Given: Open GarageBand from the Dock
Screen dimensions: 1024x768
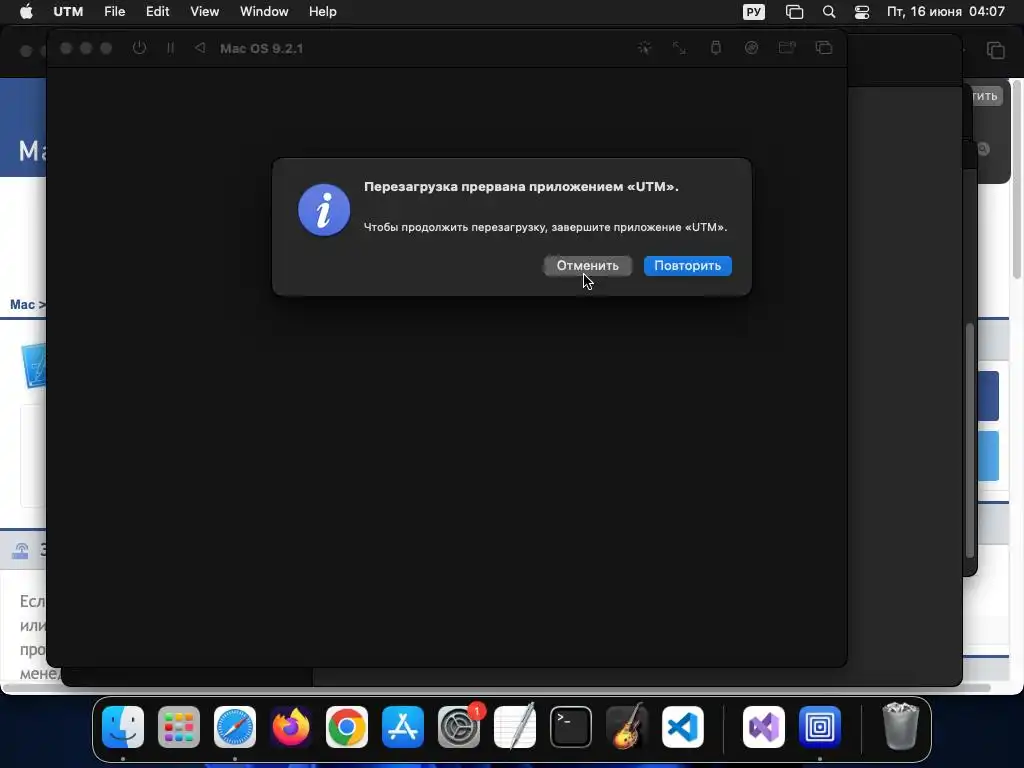Looking at the screenshot, I should pos(627,727).
